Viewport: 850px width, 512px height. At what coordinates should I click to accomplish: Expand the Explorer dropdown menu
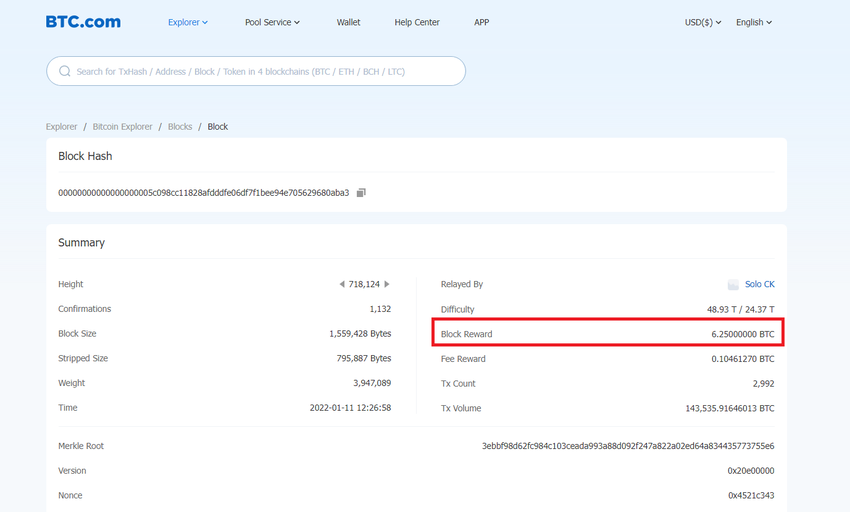click(x=188, y=22)
